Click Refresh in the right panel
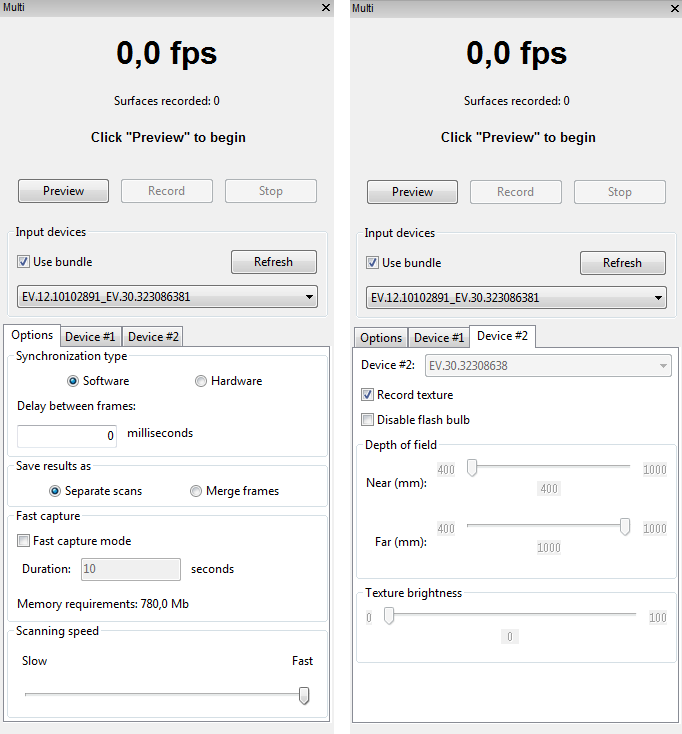This screenshot has height=734, width=682. pos(622,263)
